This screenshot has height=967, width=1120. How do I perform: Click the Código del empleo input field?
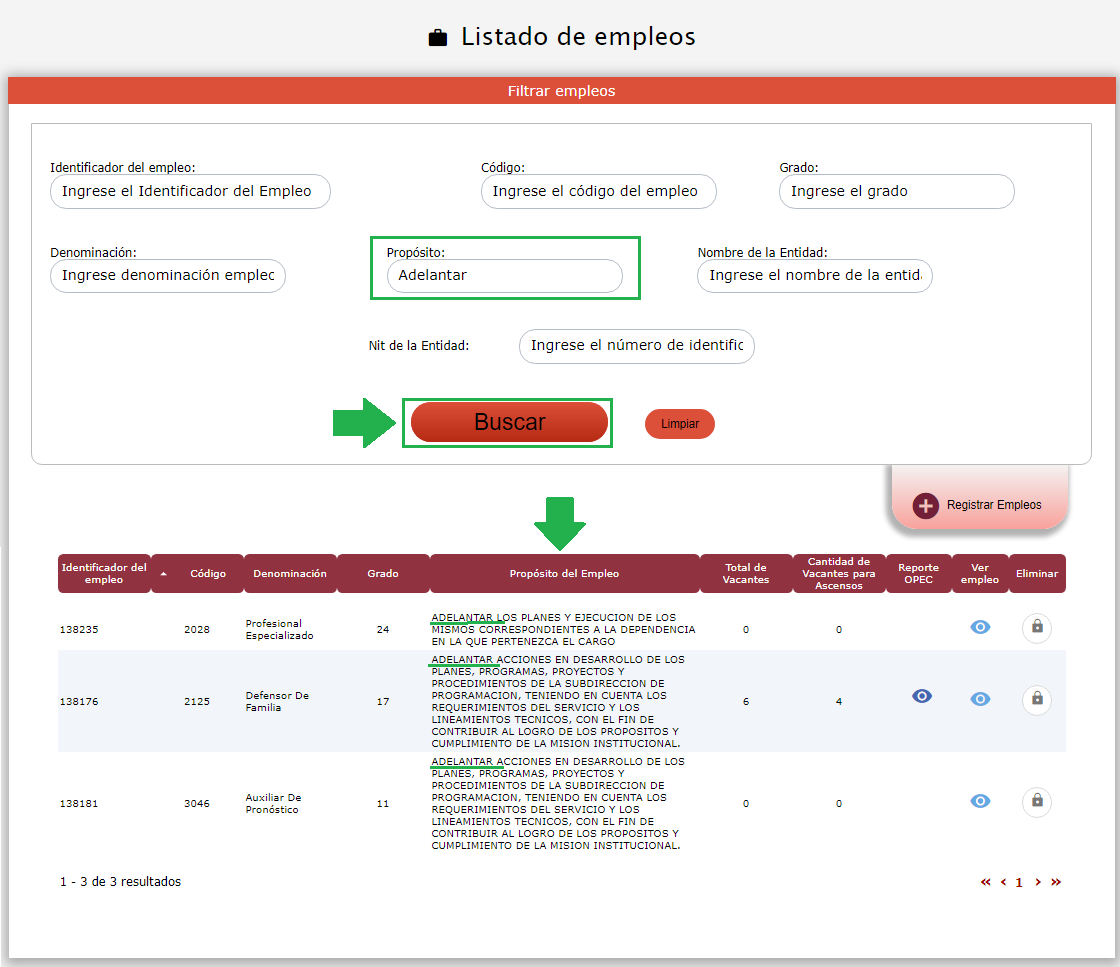point(598,192)
